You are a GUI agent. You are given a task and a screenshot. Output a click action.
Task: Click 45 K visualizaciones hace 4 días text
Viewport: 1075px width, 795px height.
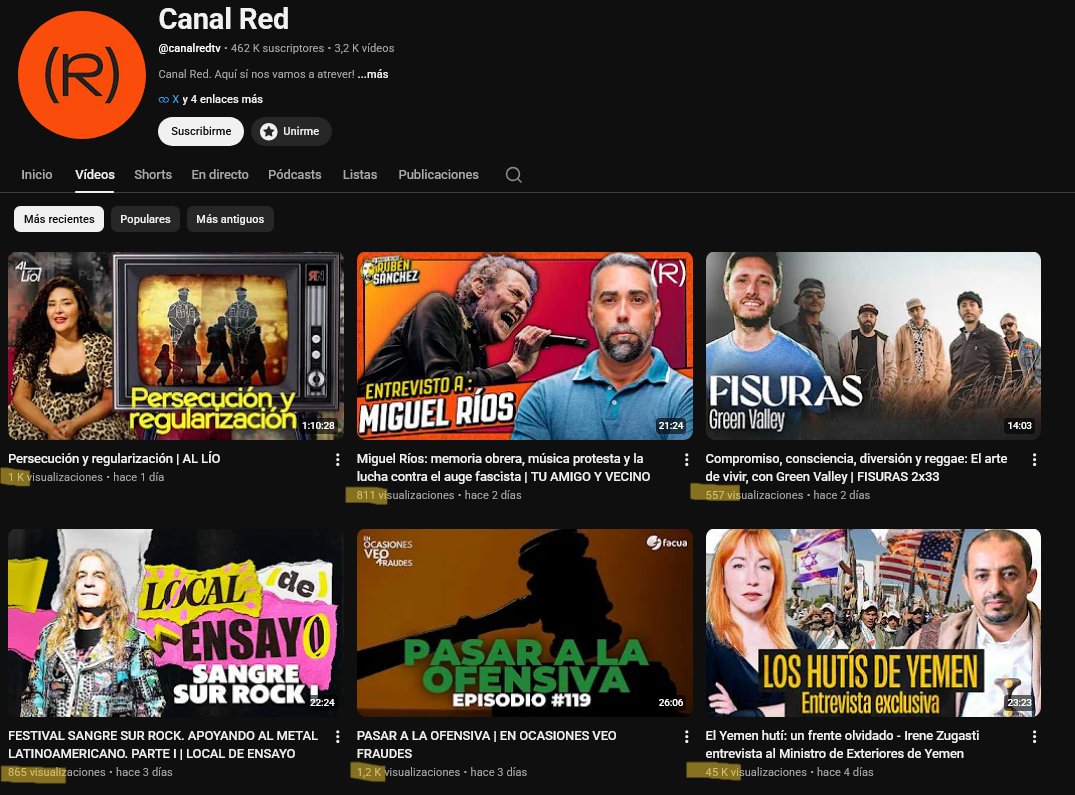(789, 772)
